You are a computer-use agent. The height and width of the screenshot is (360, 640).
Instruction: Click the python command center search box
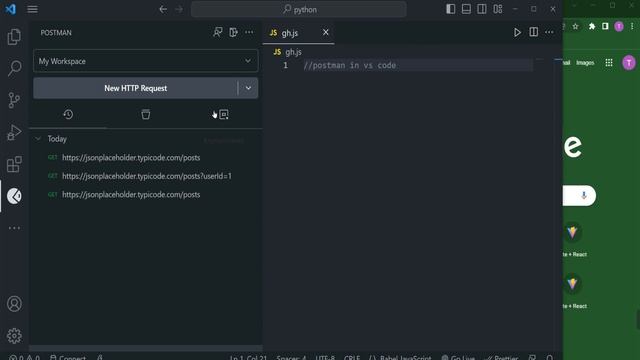click(x=299, y=9)
